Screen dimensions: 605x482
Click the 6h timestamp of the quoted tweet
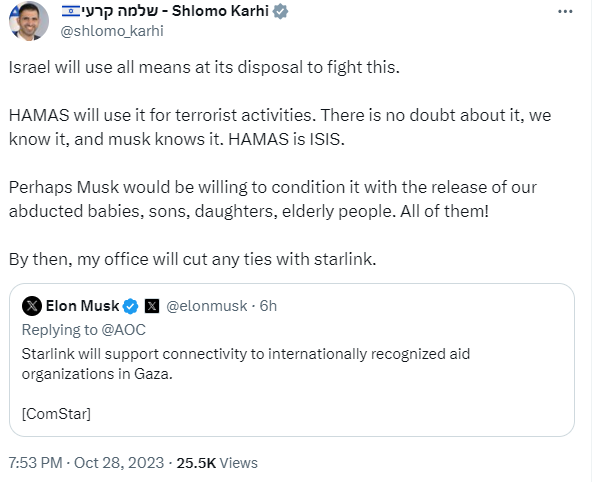268,305
